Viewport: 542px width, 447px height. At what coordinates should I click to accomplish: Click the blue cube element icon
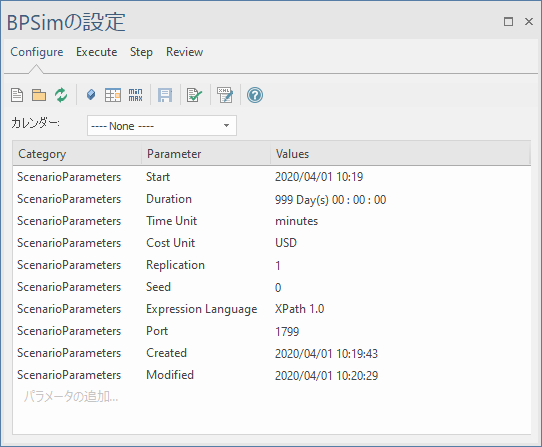pyautogui.click(x=91, y=94)
